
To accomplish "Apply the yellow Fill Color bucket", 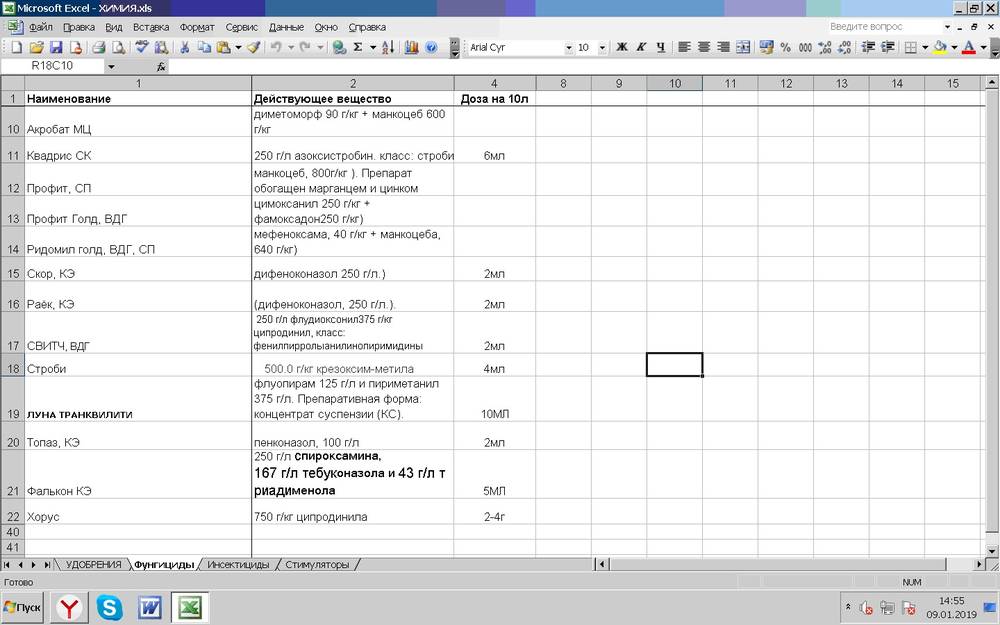I will (940, 47).
